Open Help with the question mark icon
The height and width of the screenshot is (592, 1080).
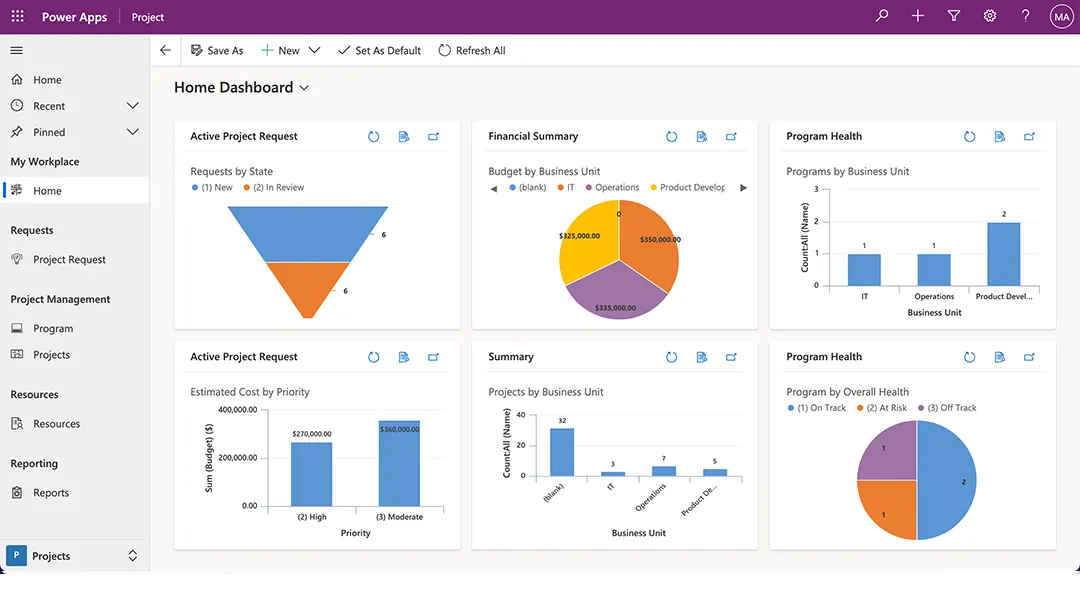pyautogui.click(x=1025, y=16)
